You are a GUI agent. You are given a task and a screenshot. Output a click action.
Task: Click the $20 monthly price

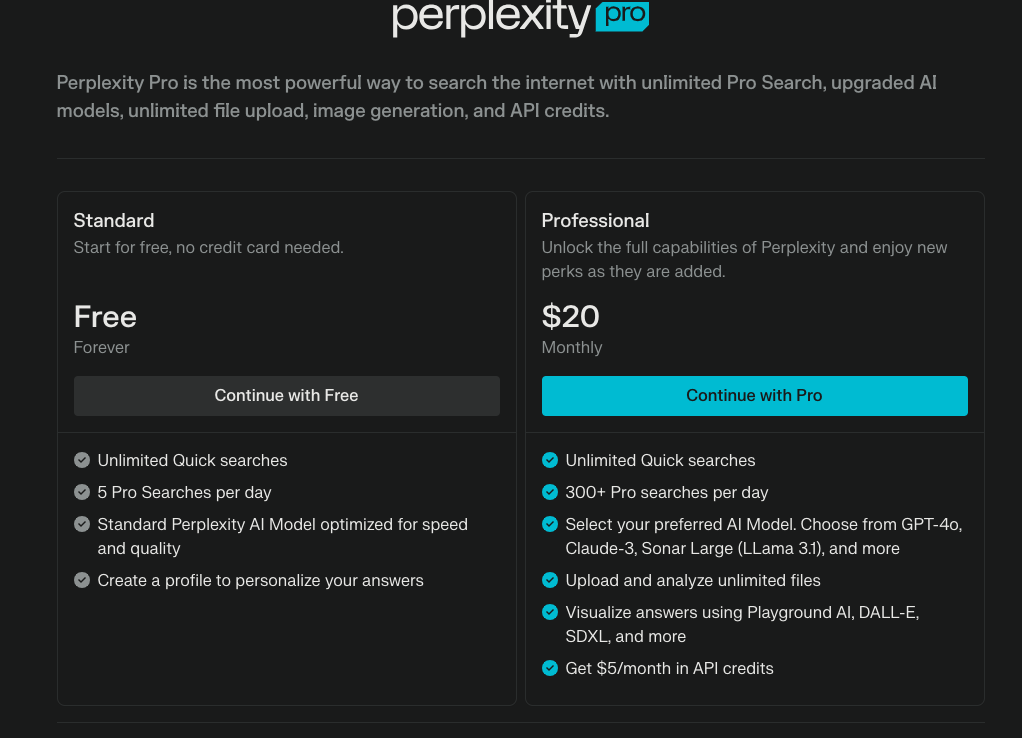pos(570,317)
